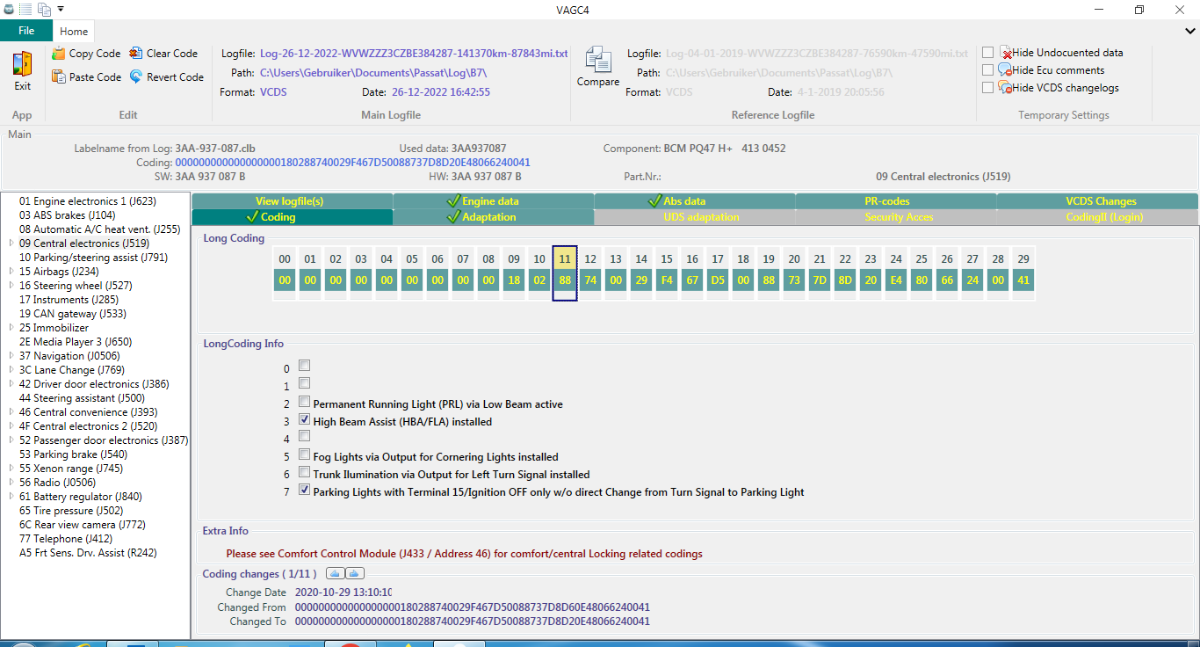Screen dimensions: 1200x647
Task: Select 6C Rear view camera module
Action: point(82,524)
